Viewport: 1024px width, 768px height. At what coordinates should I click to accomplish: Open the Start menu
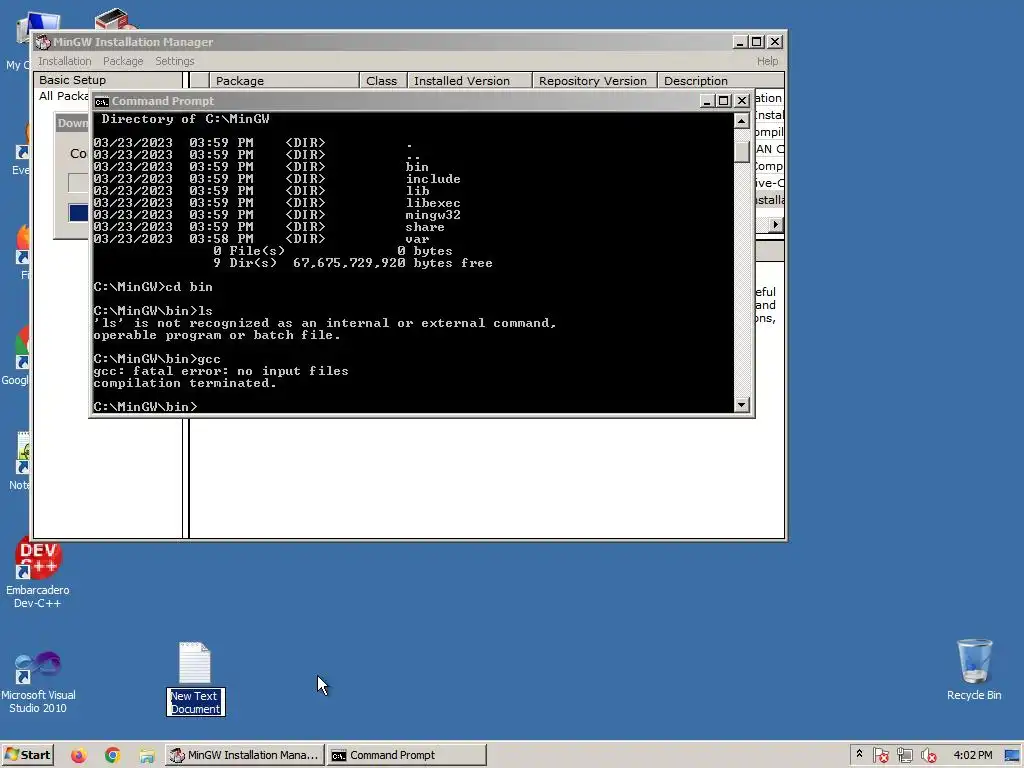27,755
